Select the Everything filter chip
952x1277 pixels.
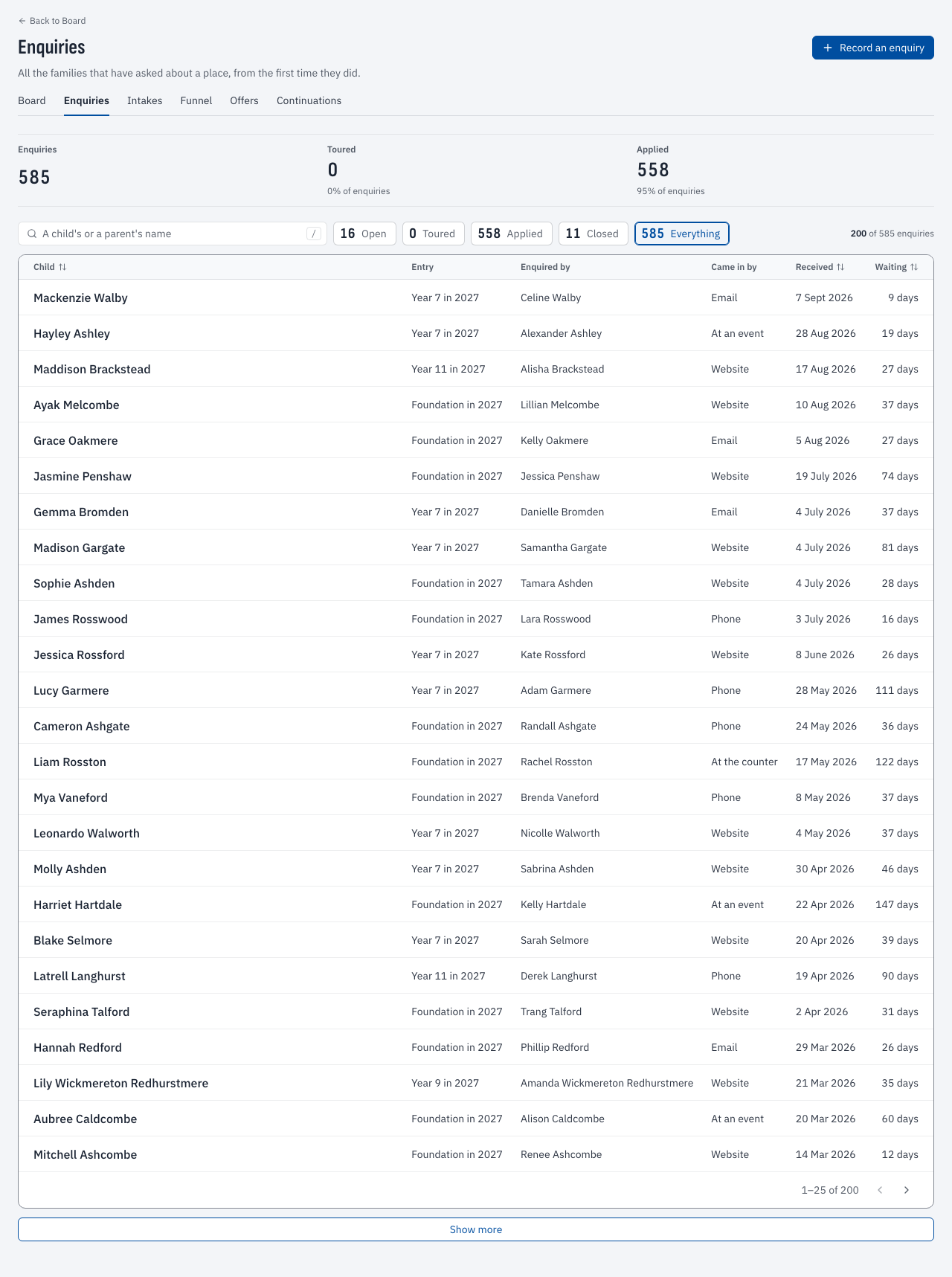(682, 234)
